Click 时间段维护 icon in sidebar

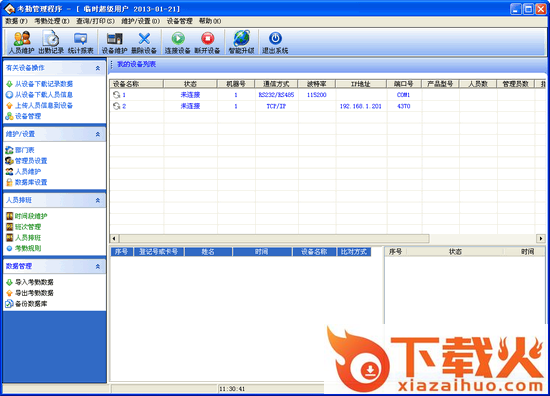coord(9,216)
